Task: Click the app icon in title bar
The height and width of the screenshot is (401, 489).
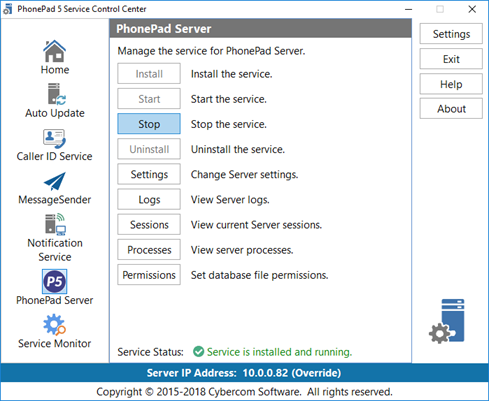Action: (x=7, y=9)
